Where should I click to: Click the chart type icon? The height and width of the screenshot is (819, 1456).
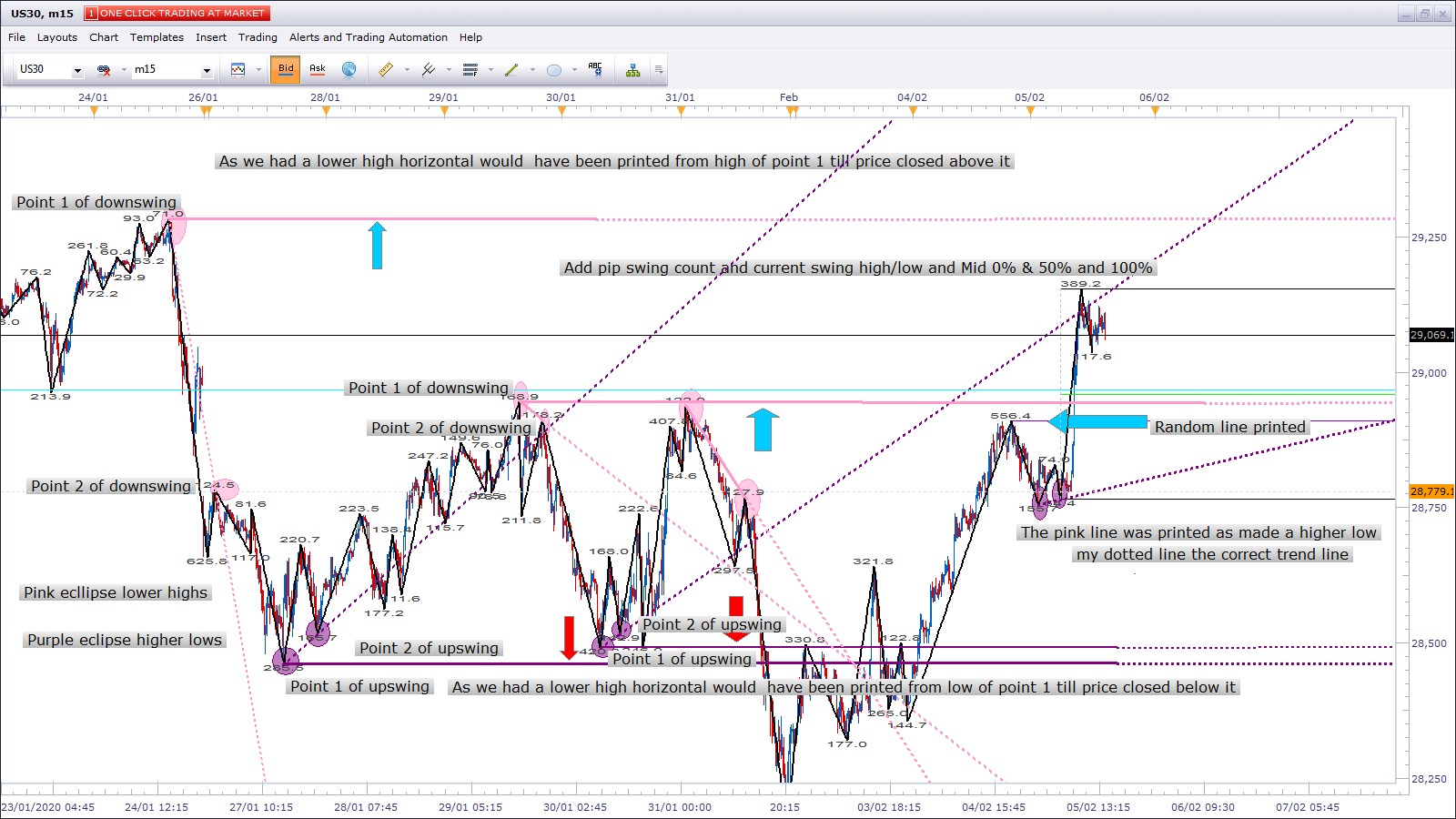pyautogui.click(x=238, y=70)
